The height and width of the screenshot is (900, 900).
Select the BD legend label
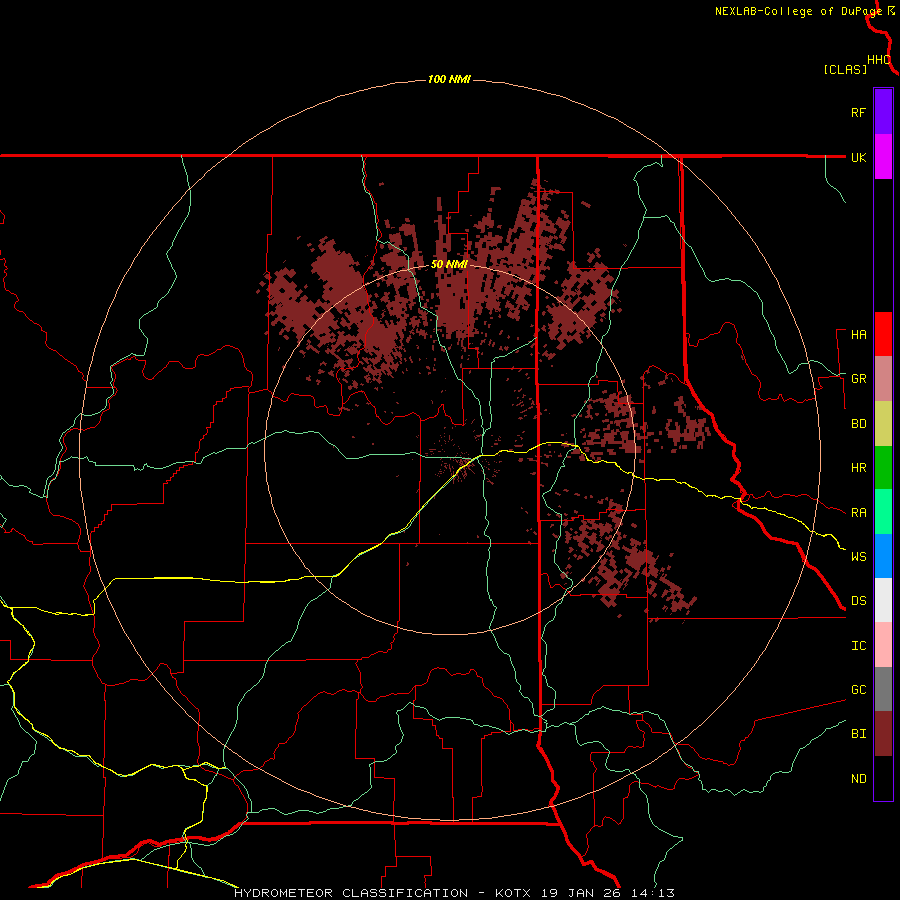[x=858, y=424]
